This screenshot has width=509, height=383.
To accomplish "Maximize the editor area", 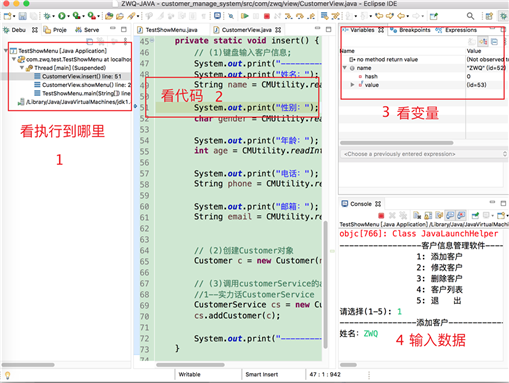I will tap(329, 29).
